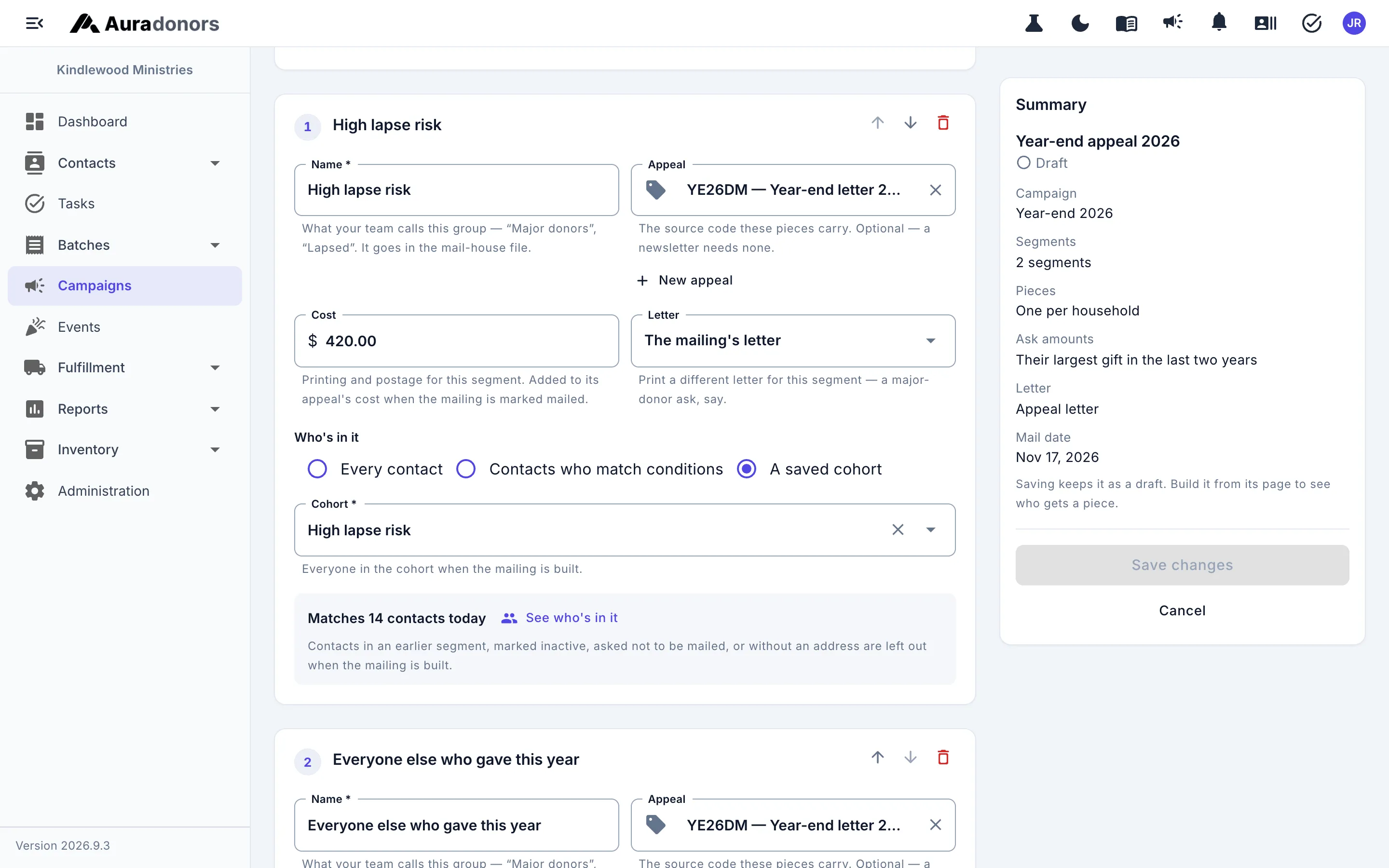
Task: Move High lapse risk segment down
Action: click(x=910, y=123)
